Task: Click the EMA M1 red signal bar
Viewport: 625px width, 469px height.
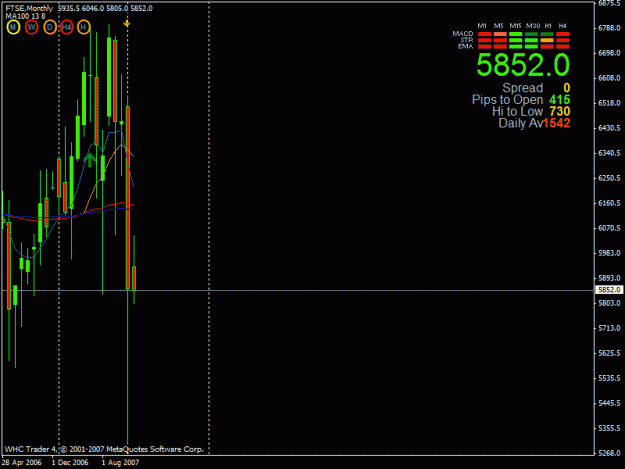Action: pyautogui.click(x=484, y=47)
